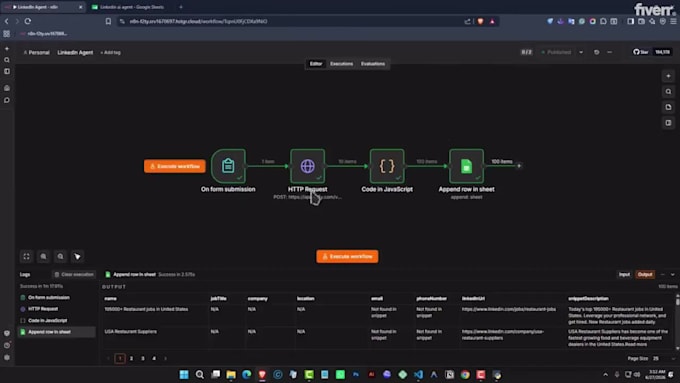Bookmark this page with the bookmark icon
The width and height of the screenshot is (680, 383).
click(x=108, y=21)
